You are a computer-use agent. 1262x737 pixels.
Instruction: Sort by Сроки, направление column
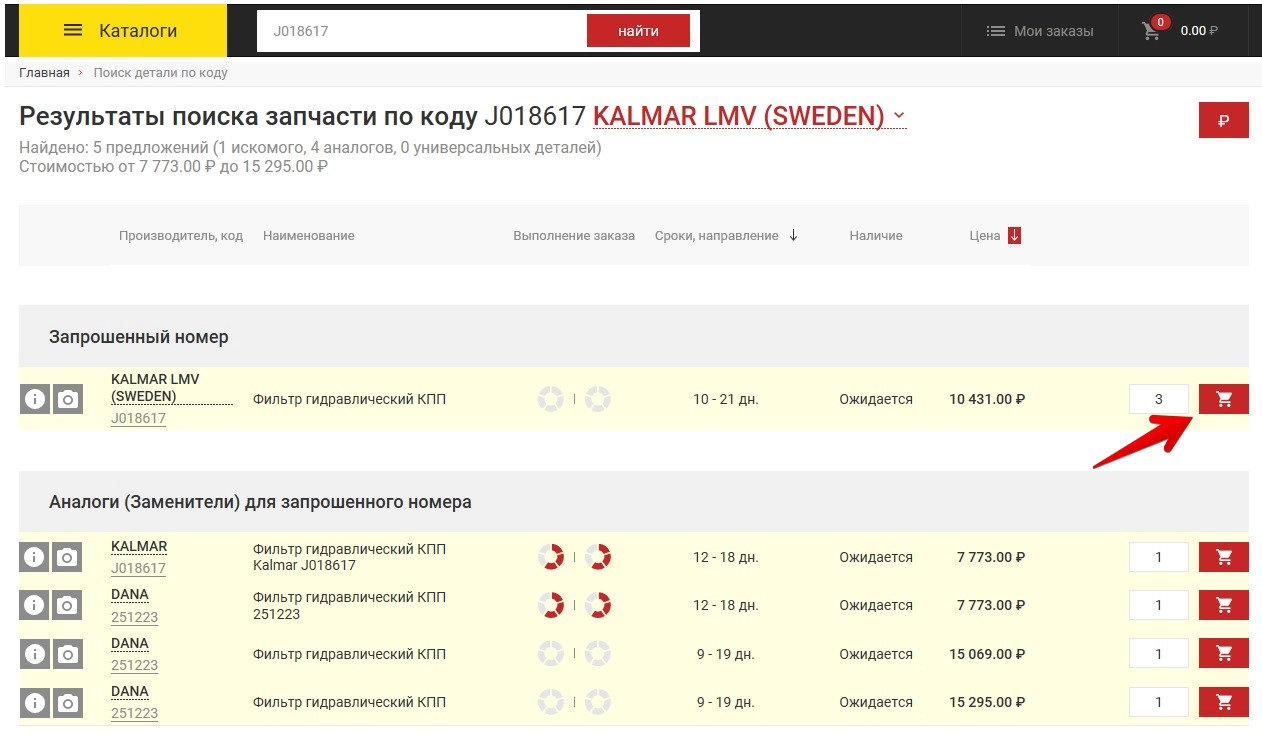click(725, 236)
